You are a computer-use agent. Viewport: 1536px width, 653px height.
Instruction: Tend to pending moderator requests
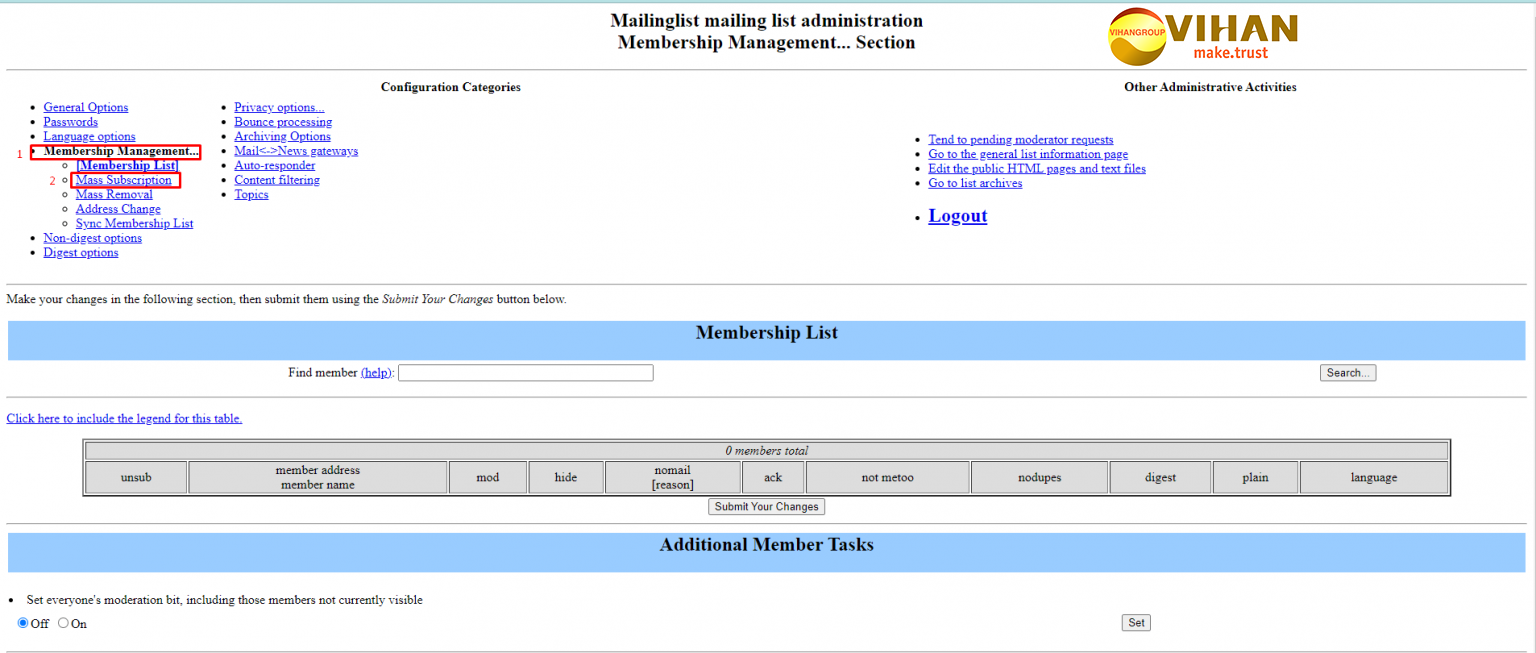1020,140
